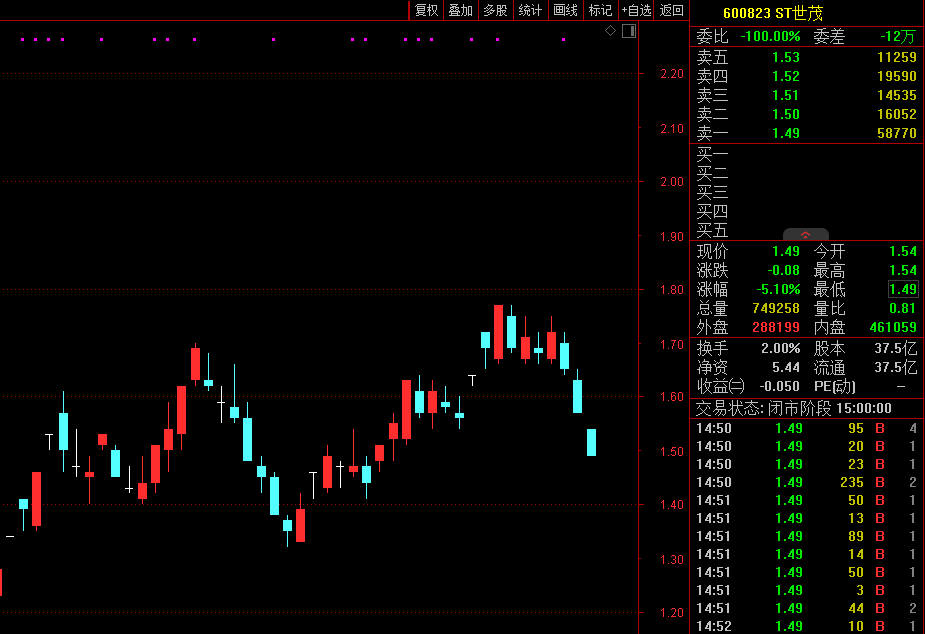
Task: Click the 收益(二) earnings label
Action: point(721,385)
